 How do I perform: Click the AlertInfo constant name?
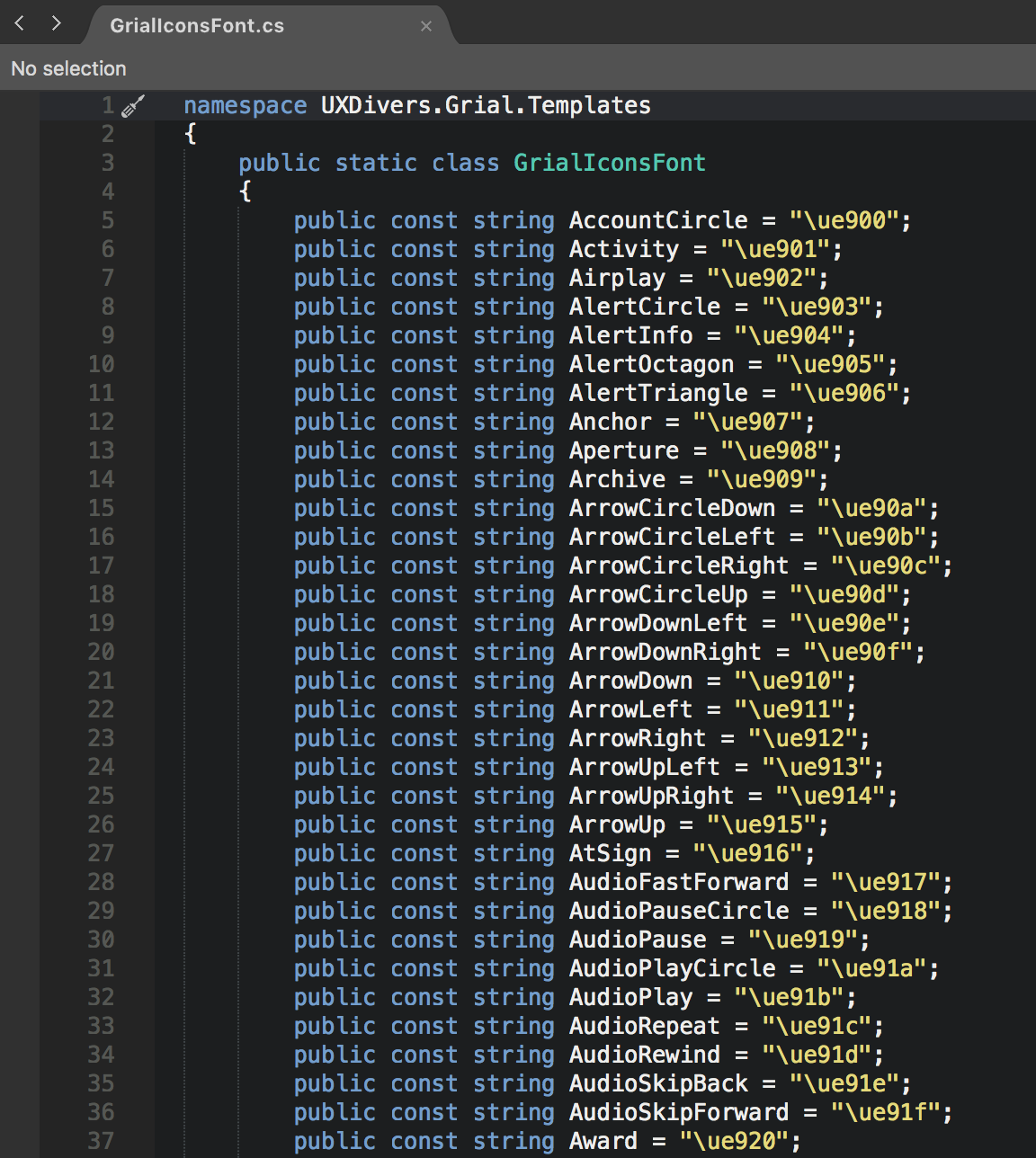[x=631, y=335]
